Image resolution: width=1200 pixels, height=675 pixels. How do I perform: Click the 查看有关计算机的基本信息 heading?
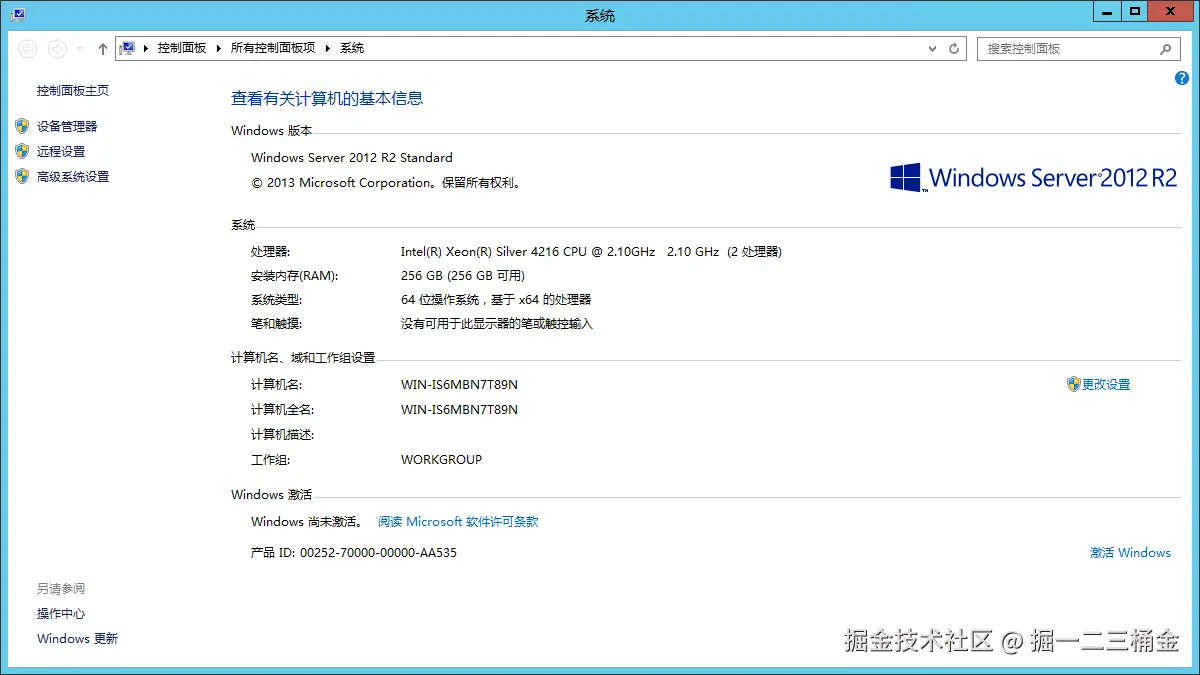(x=327, y=98)
